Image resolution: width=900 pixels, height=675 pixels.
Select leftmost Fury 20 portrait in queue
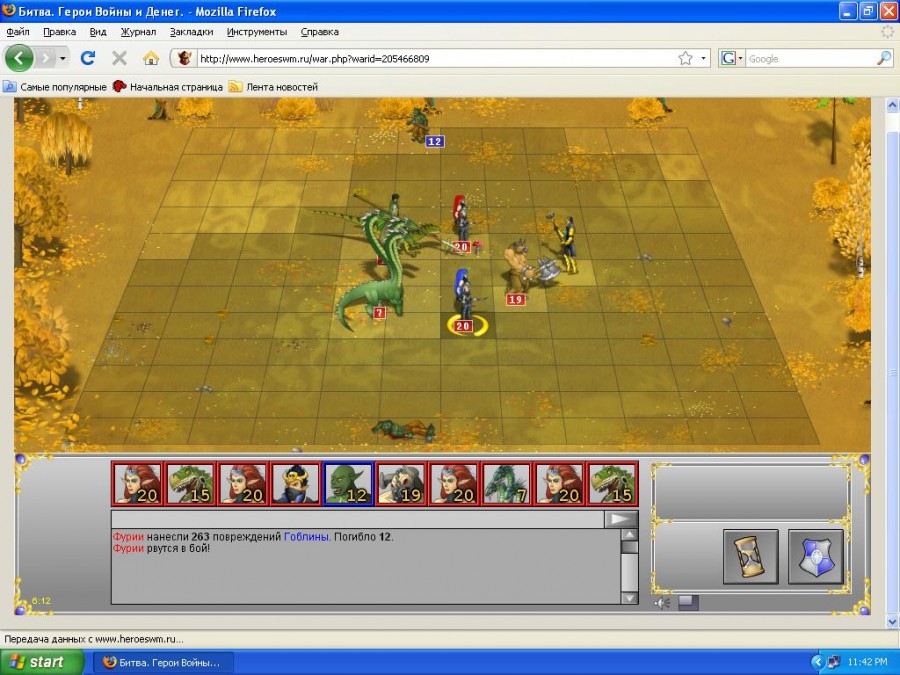(x=137, y=484)
